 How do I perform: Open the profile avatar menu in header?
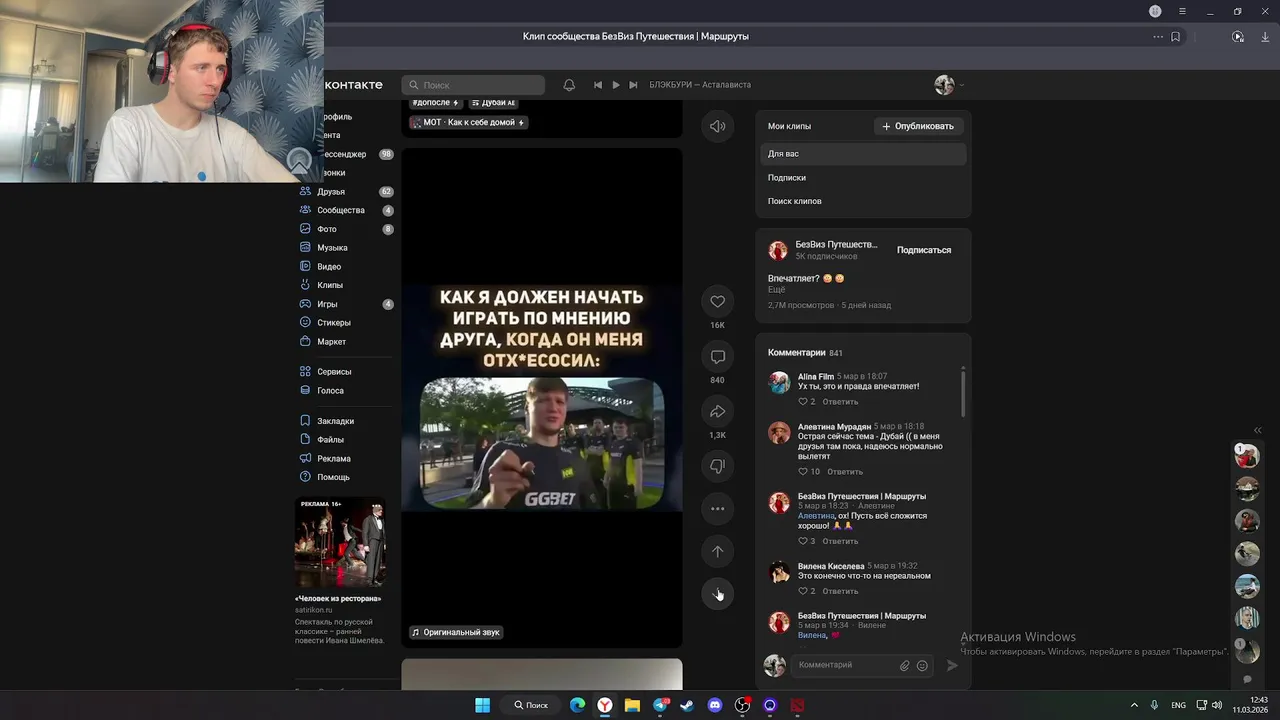pos(949,85)
